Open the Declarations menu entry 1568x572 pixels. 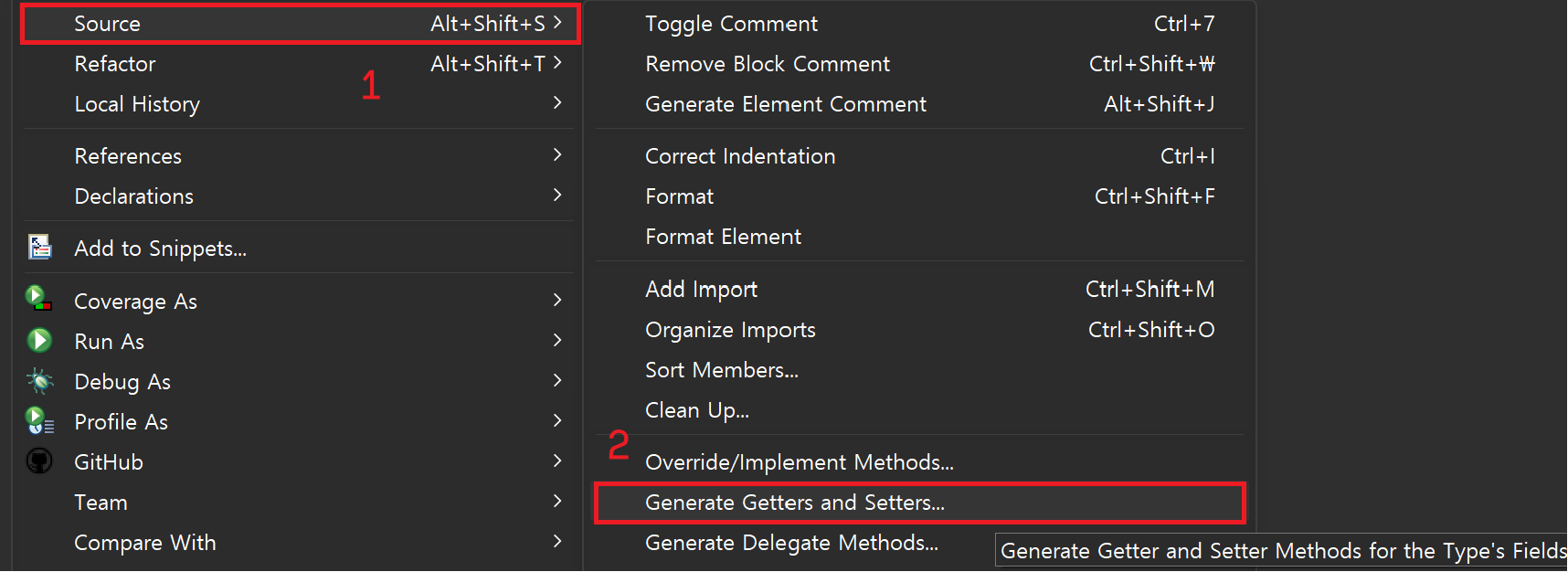tap(300, 196)
